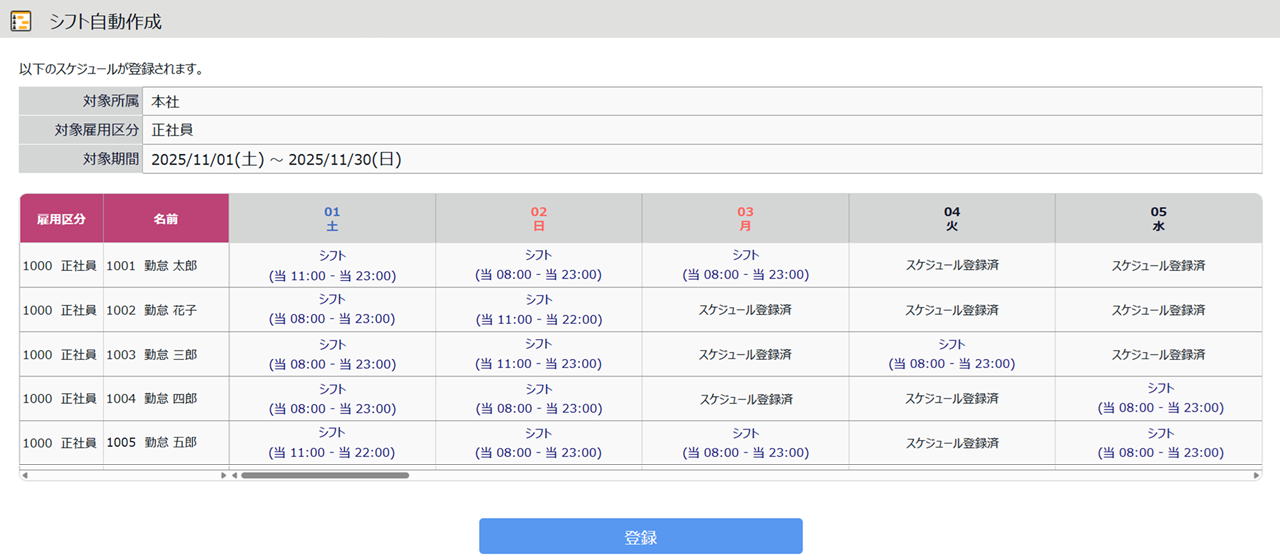
Task: Click 勤怠 四郎's shift on 05 水
Action: click(x=1160, y=398)
